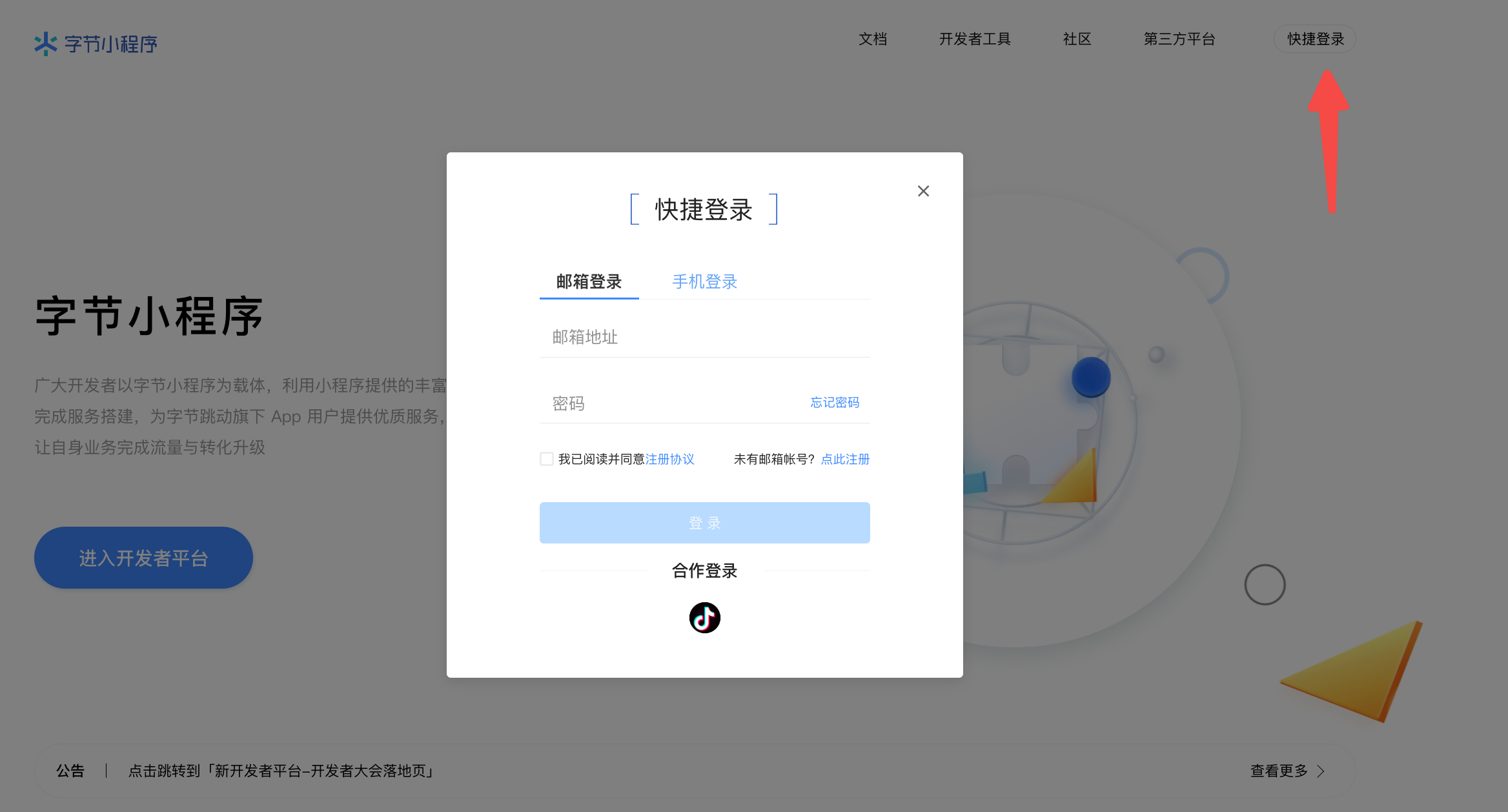Open 文档 in the top navigation
1508x812 pixels.
pyautogui.click(x=873, y=39)
